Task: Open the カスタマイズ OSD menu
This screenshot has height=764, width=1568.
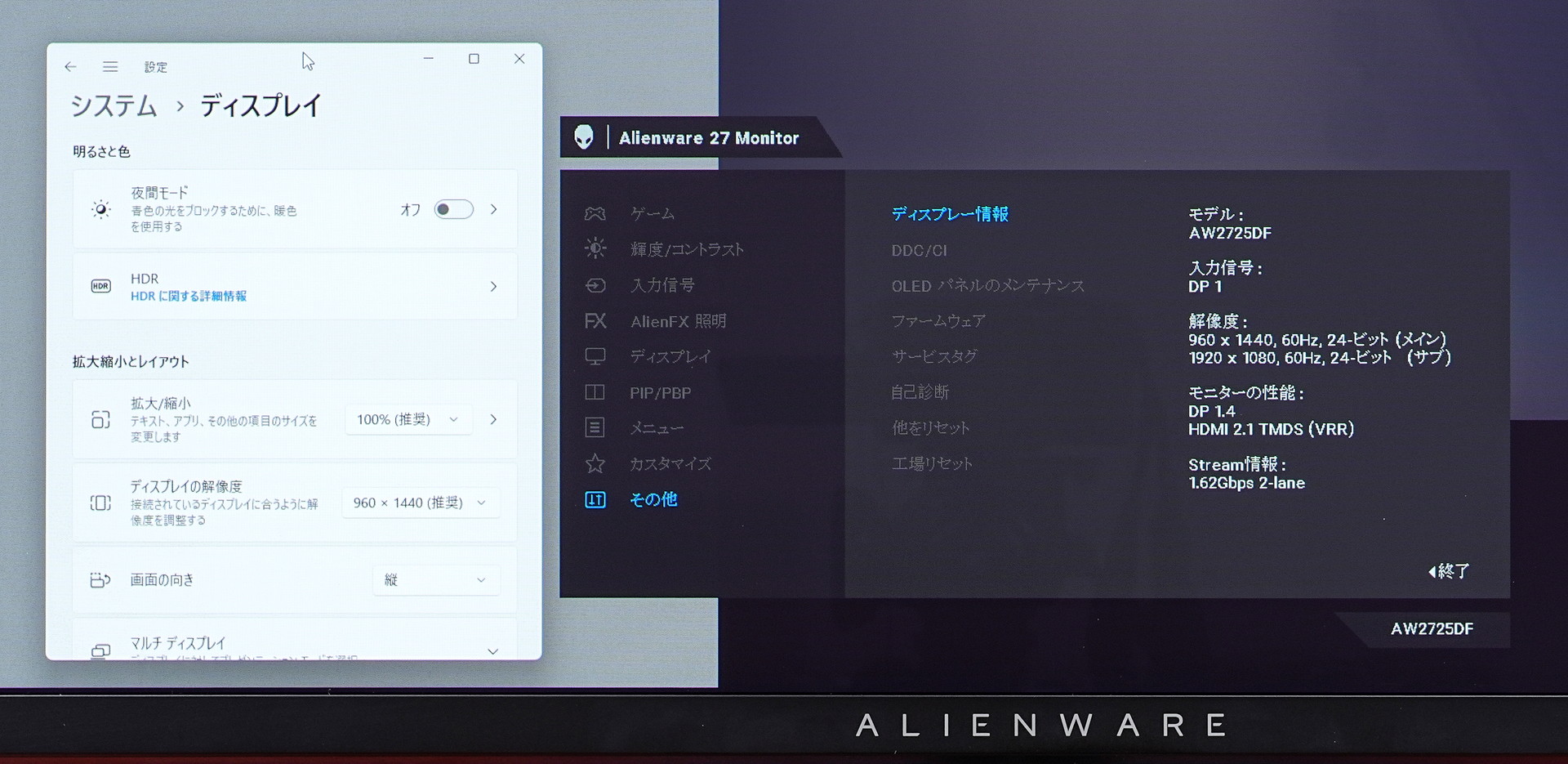Action: pos(670,463)
